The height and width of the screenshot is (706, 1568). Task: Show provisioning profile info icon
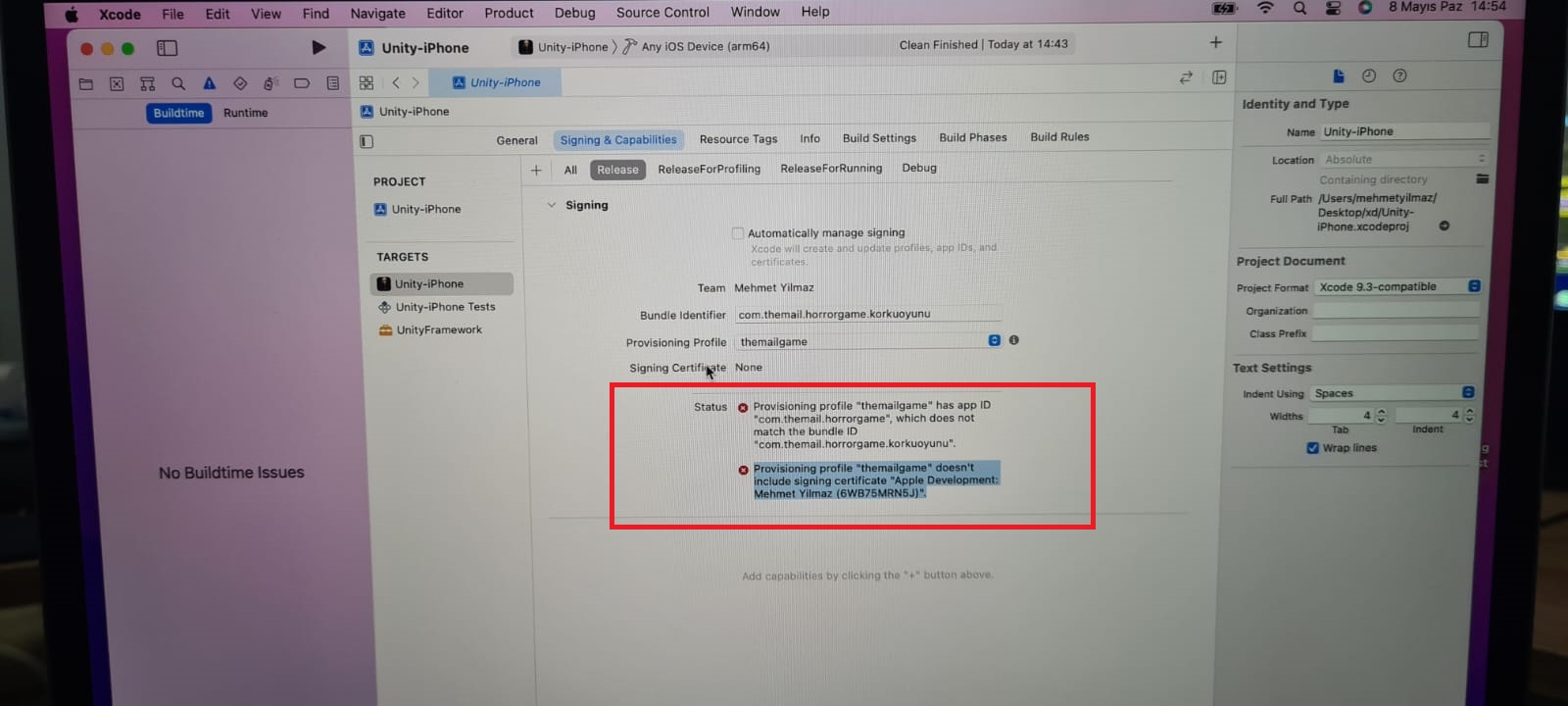tap(1014, 340)
